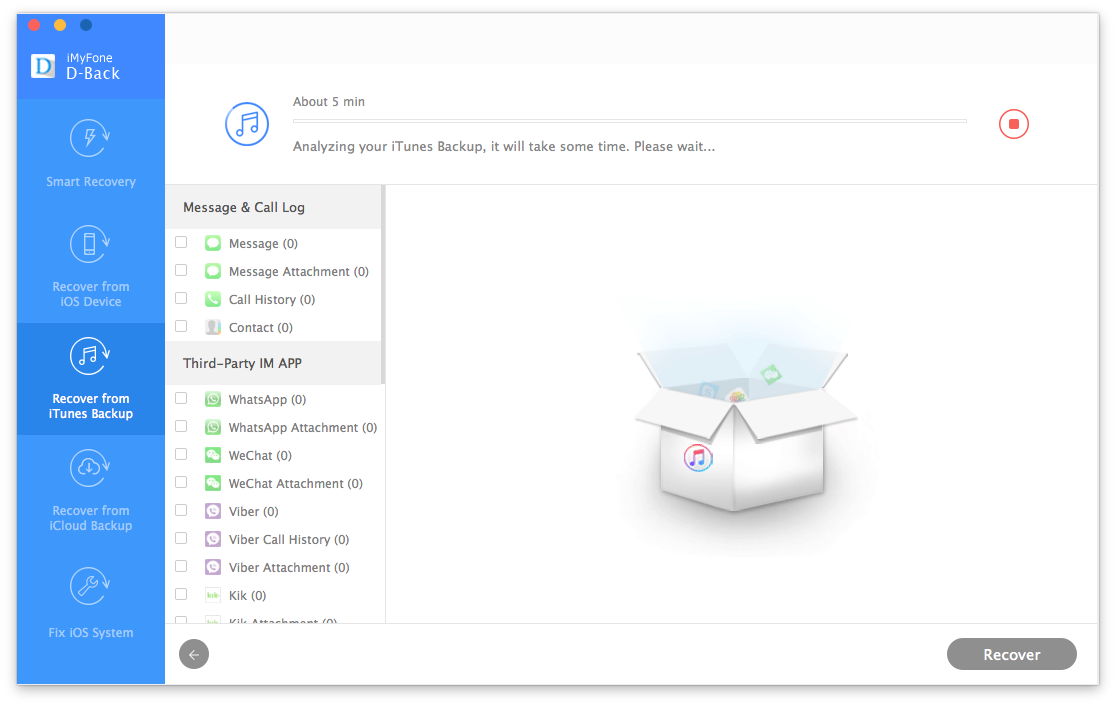The width and height of the screenshot is (1116, 706).
Task: Click the Viber icon
Action: coord(213,511)
